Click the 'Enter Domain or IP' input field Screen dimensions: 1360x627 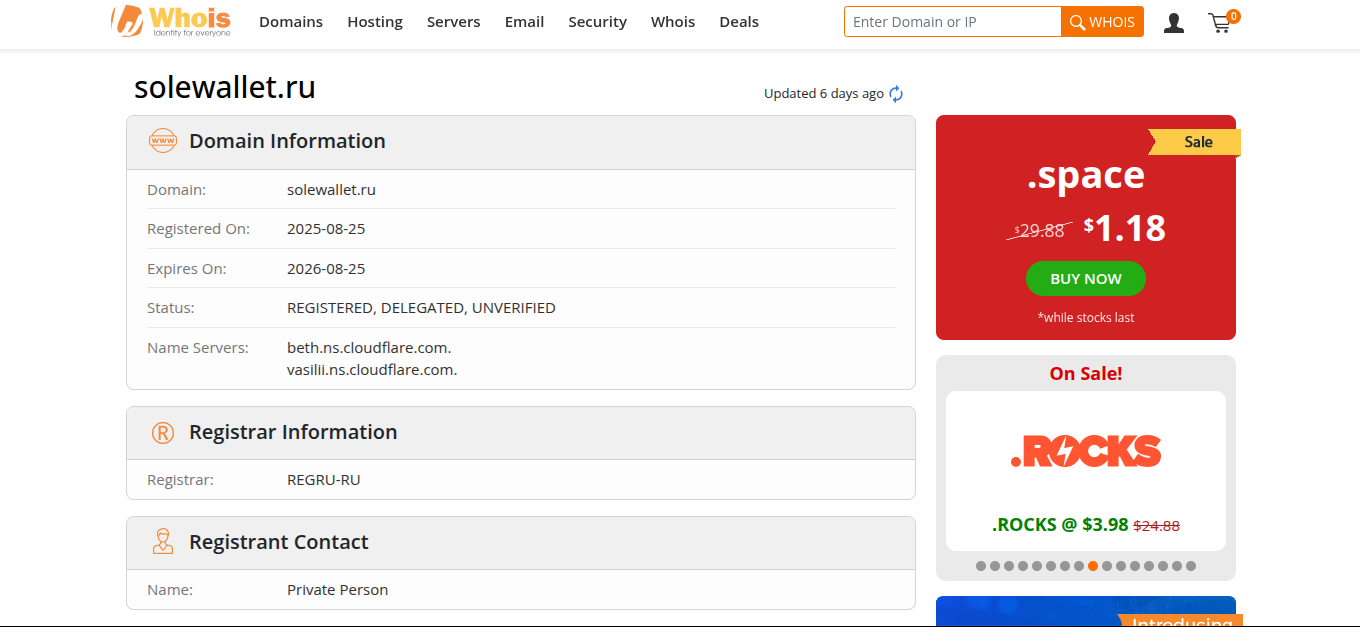952,21
